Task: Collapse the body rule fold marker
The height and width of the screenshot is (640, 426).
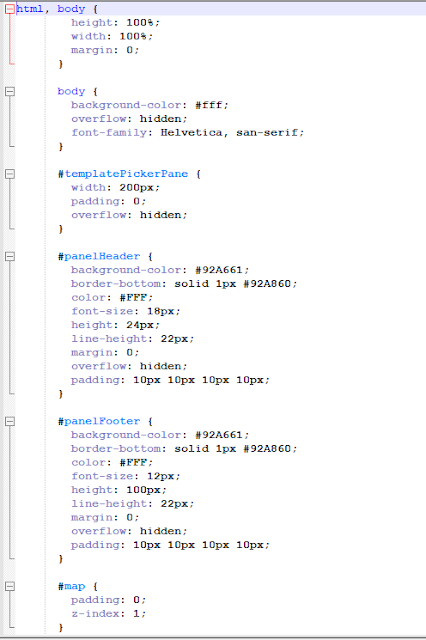Action: (10, 91)
